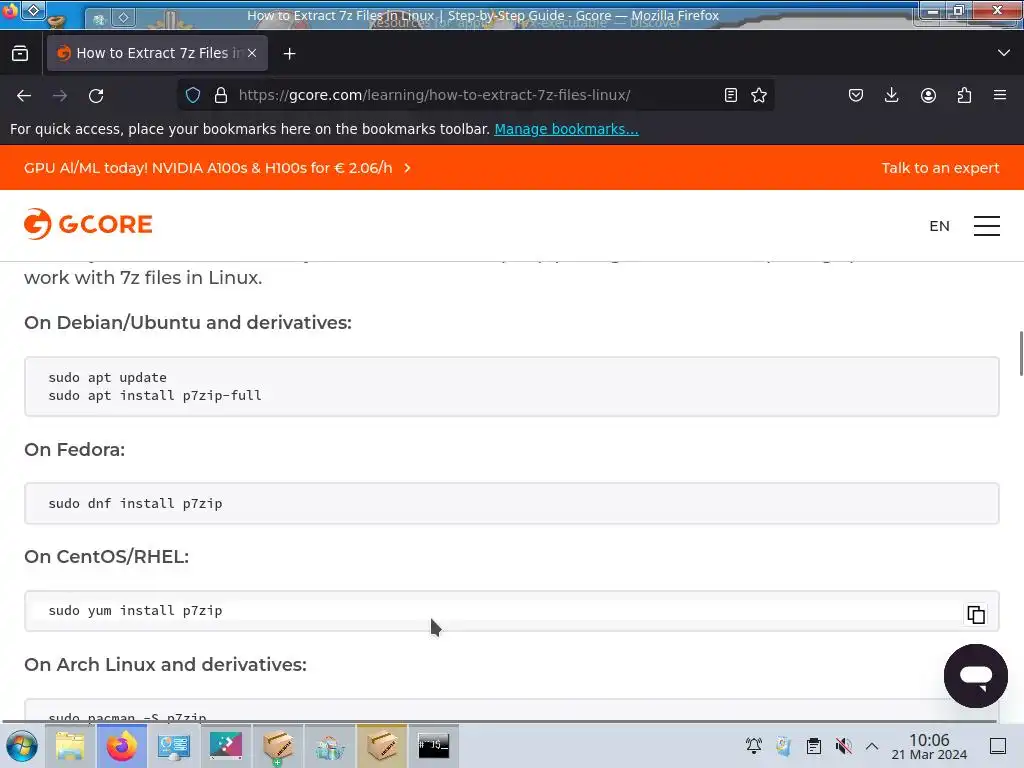1024x768 pixels.
Task: Open the clock showing 10:06
Action: point(929,746)
